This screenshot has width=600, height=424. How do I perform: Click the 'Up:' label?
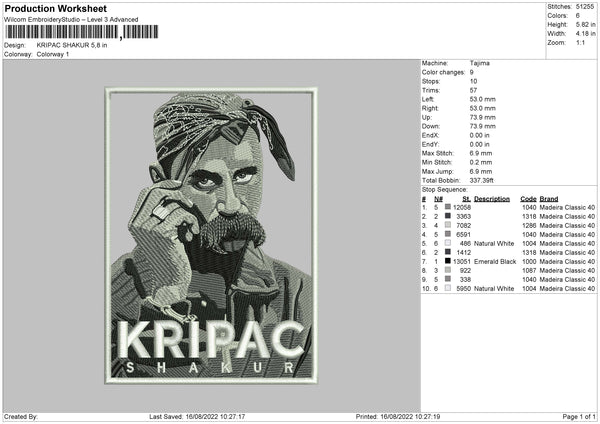click(427, 117)
